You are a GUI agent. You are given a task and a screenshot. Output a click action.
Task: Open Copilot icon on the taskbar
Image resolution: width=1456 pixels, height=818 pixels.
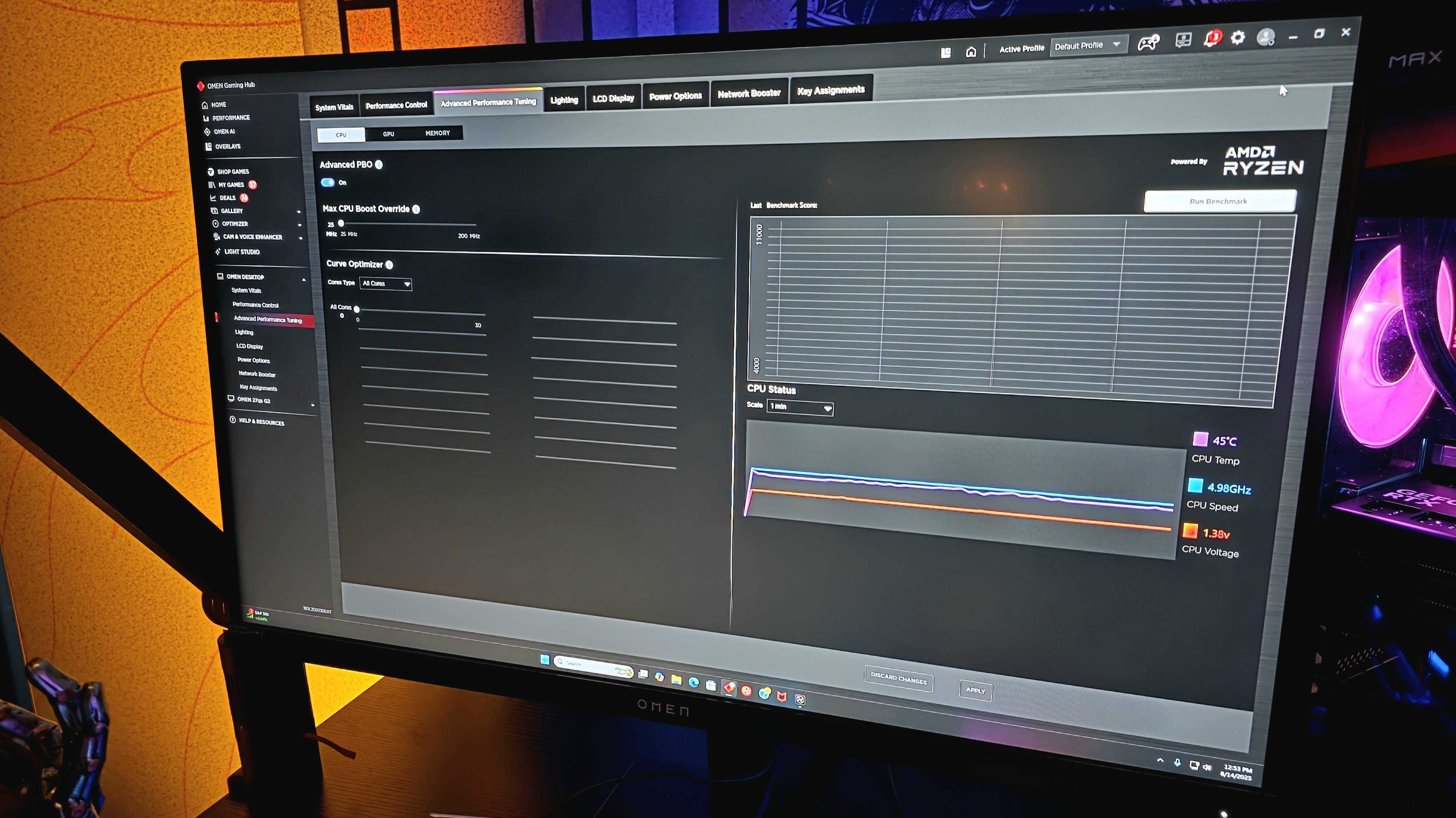pyautogui.click(x=659, y=677)
